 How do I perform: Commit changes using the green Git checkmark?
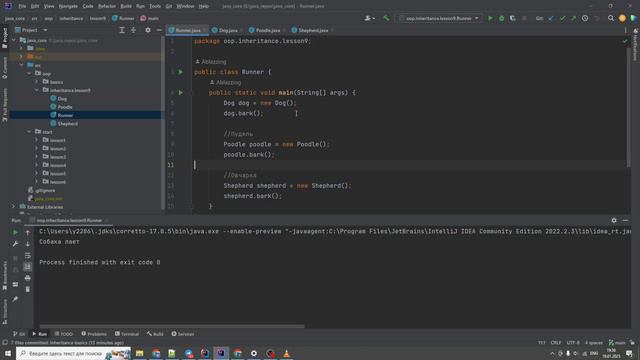point(562,18)
